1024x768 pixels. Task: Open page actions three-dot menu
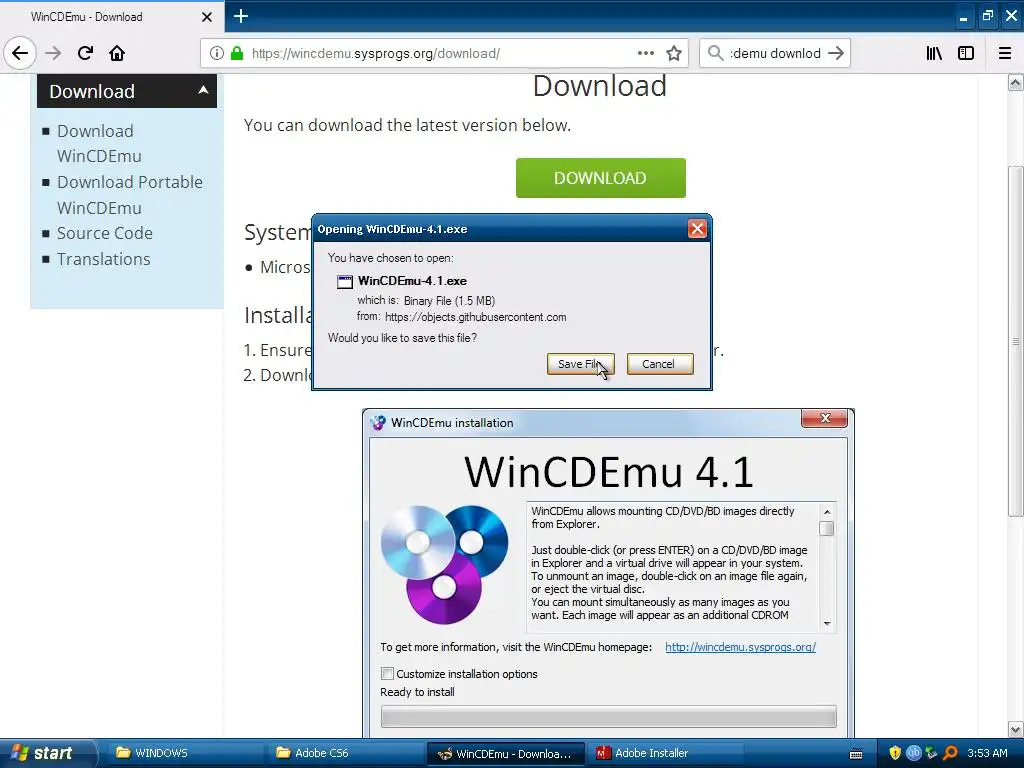point(646,53)
